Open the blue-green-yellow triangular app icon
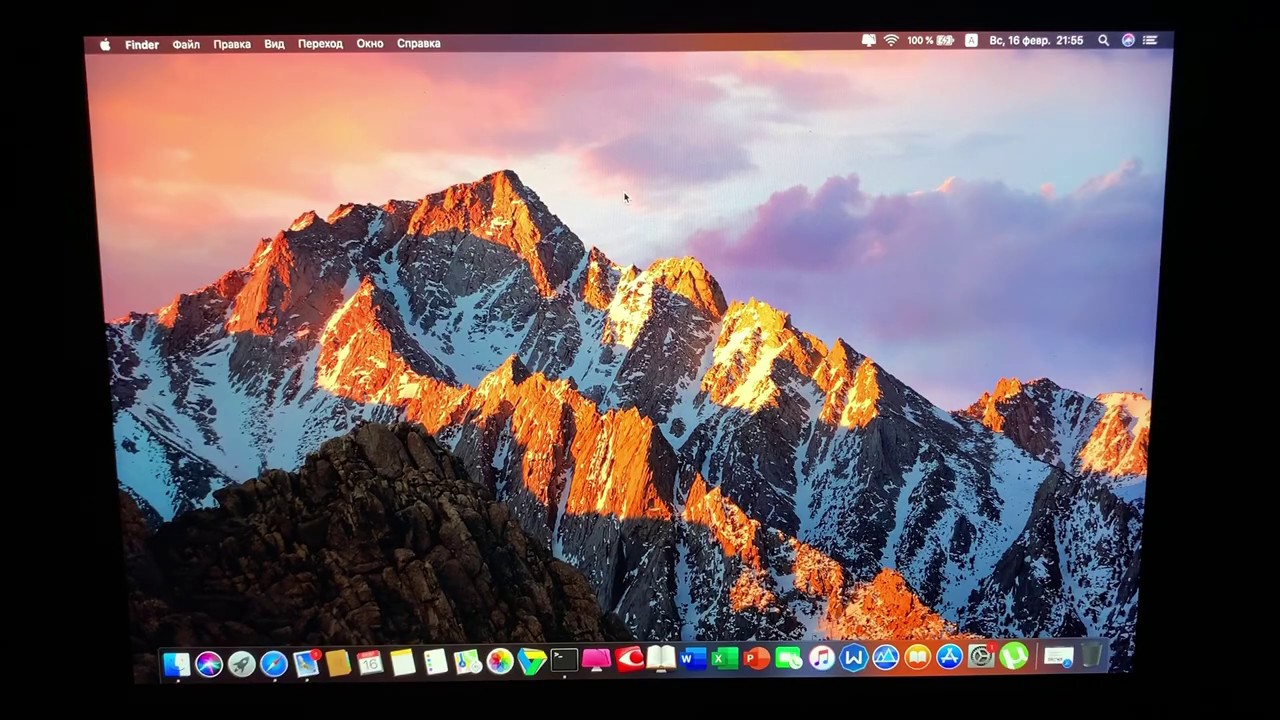 [x=532, y=661]
